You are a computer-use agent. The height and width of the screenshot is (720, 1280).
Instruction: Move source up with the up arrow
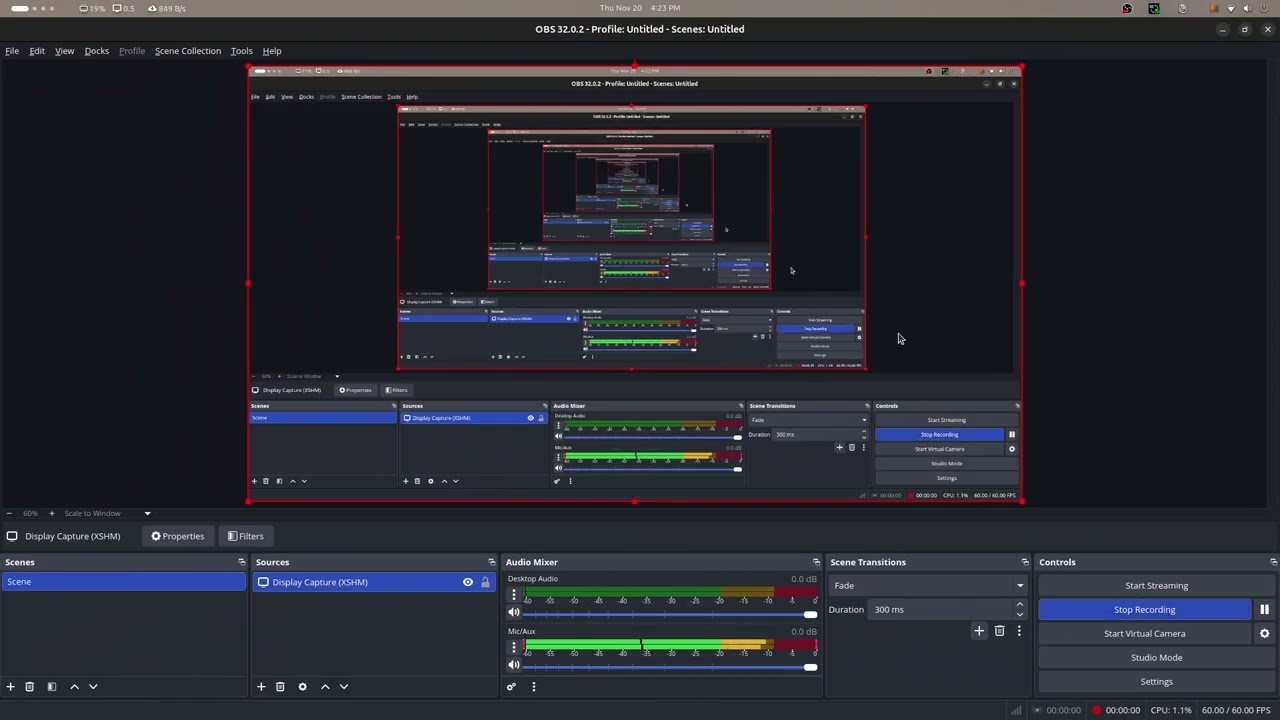point(325,687)
